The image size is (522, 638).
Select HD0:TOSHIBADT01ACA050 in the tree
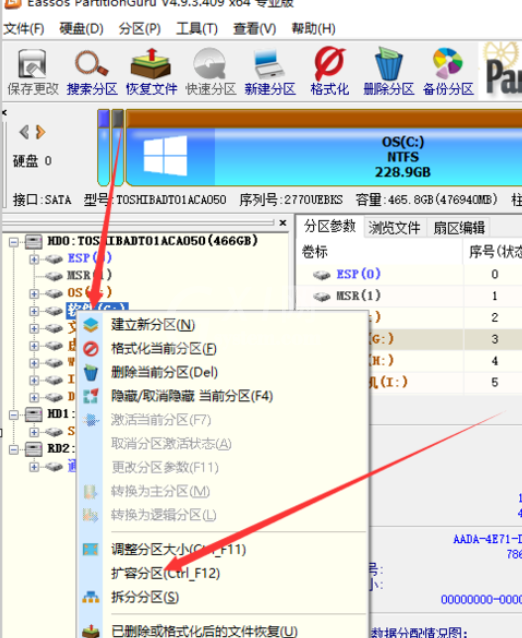[x=153, y=241]
